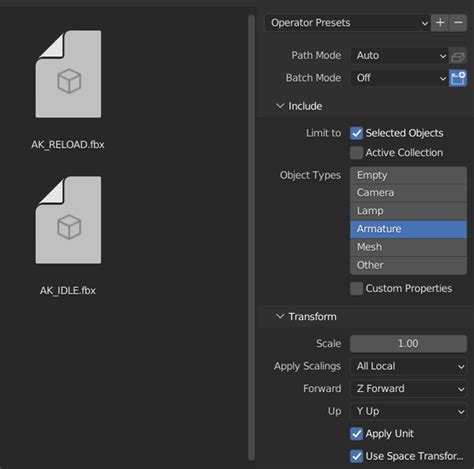Open the Up axis dropdown
The image size is (474, 469).
[x=408, y=411]
